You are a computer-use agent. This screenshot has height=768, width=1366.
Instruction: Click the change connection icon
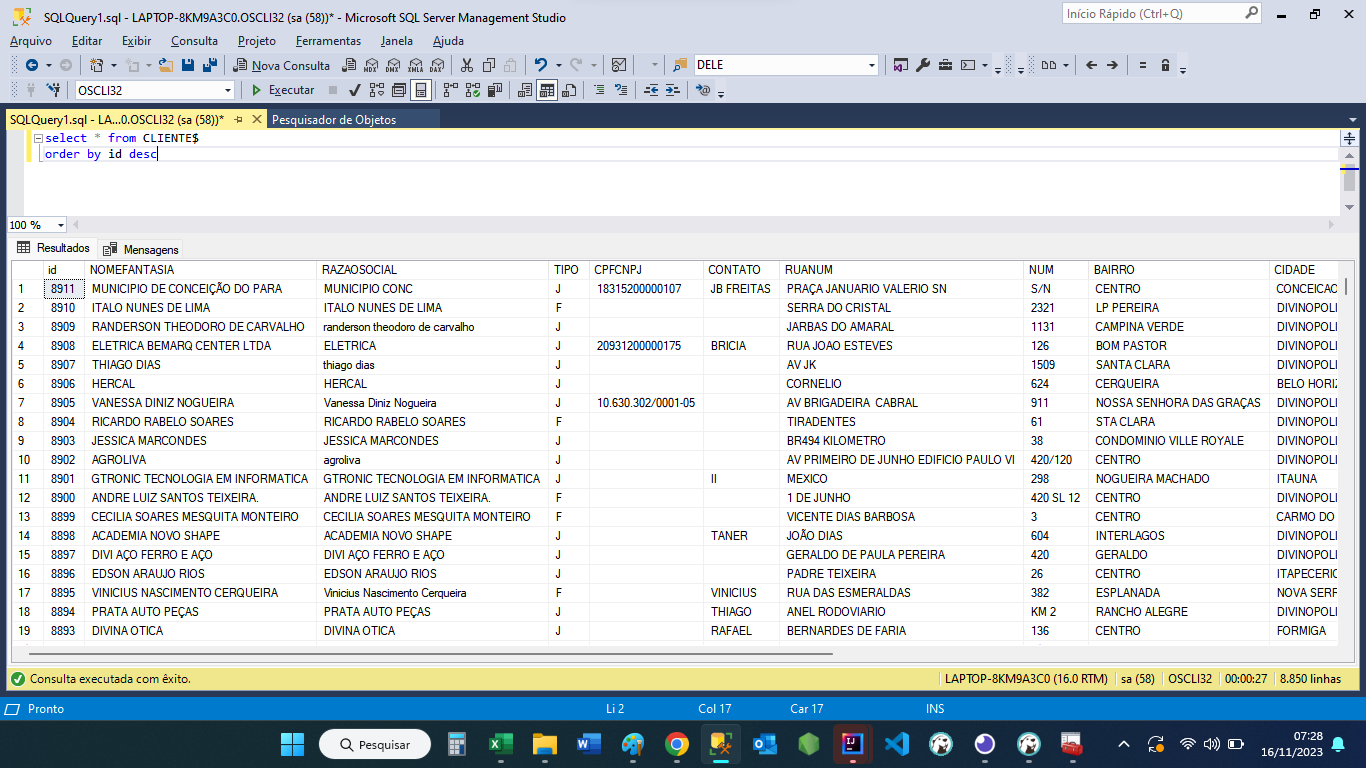click(x=53, y=90)
